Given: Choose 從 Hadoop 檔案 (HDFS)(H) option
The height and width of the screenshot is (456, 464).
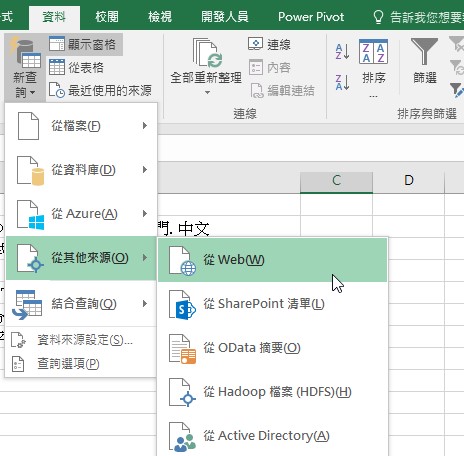Looking at the screenshot, I should 272,392.
